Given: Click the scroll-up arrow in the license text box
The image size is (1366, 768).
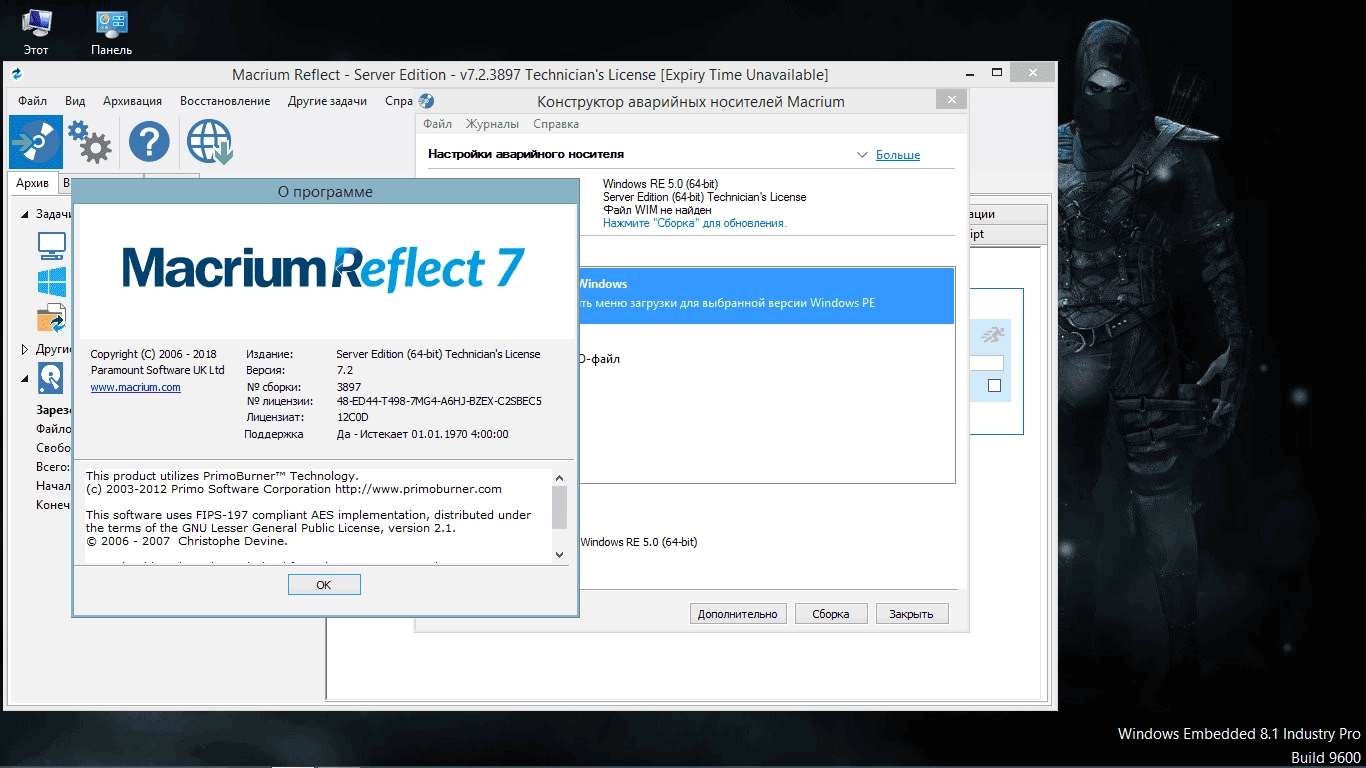Looking at the screenshot, I should pyautogui.click(x=560, y=478).
